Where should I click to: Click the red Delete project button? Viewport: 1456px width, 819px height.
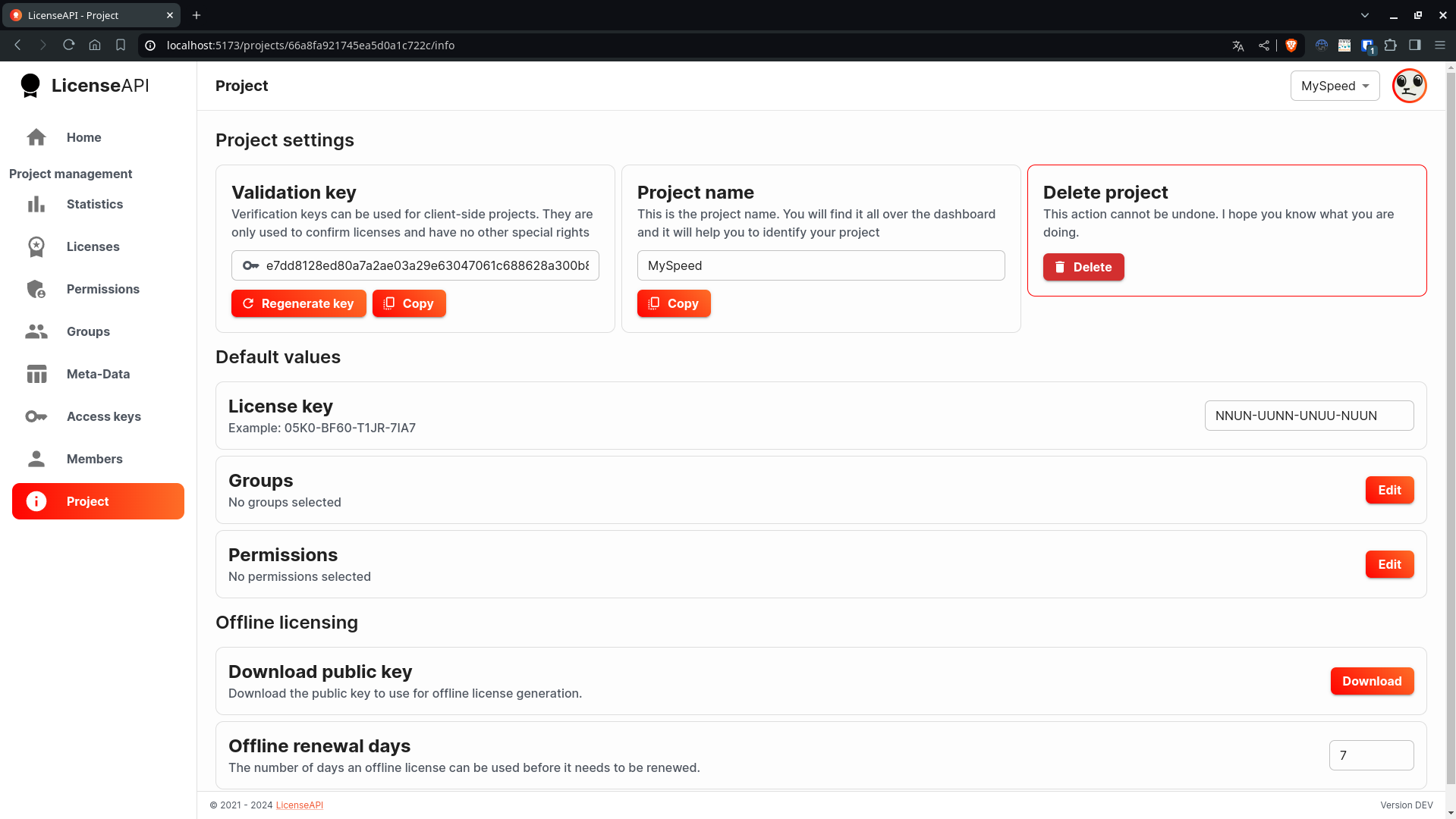(x=1083, y=267)
